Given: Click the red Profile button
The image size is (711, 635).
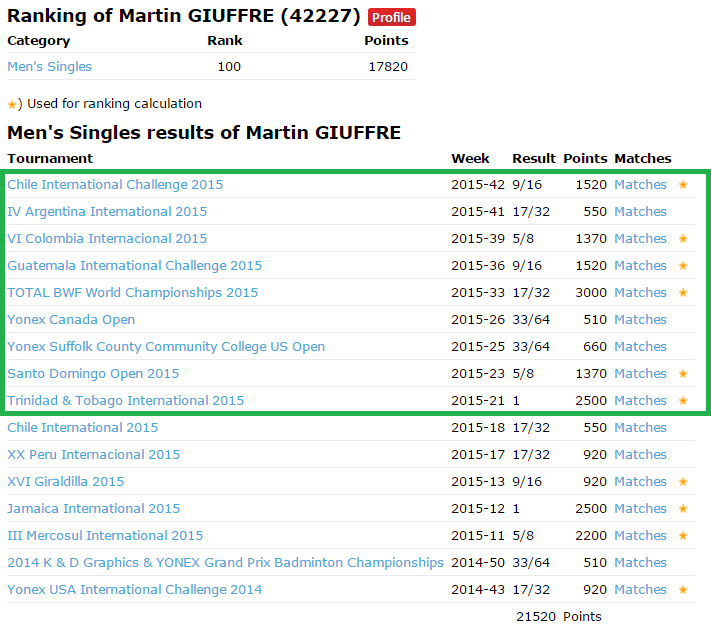Looking at the screenshot, I should click(x=391, y=17).
